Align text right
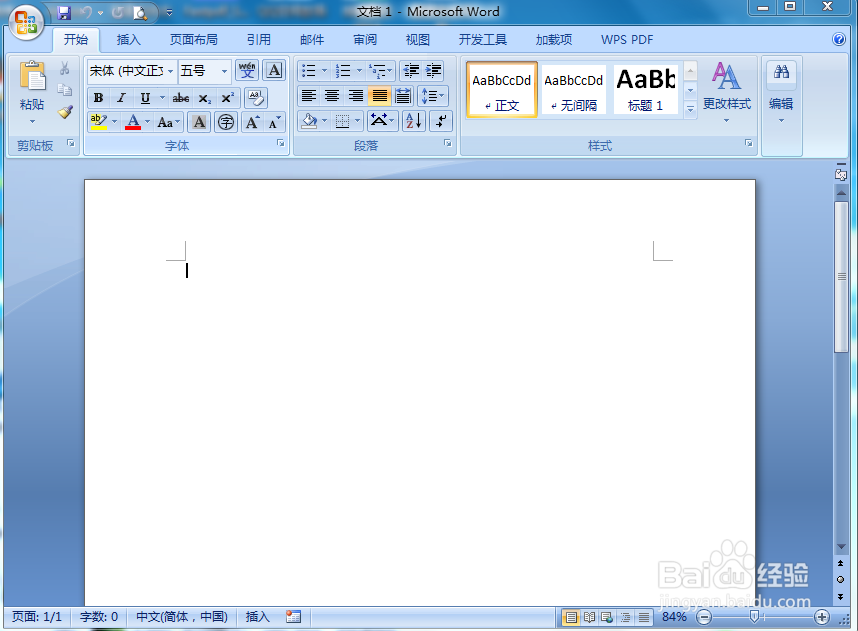858x631 pixels. [x=356, y=96]
